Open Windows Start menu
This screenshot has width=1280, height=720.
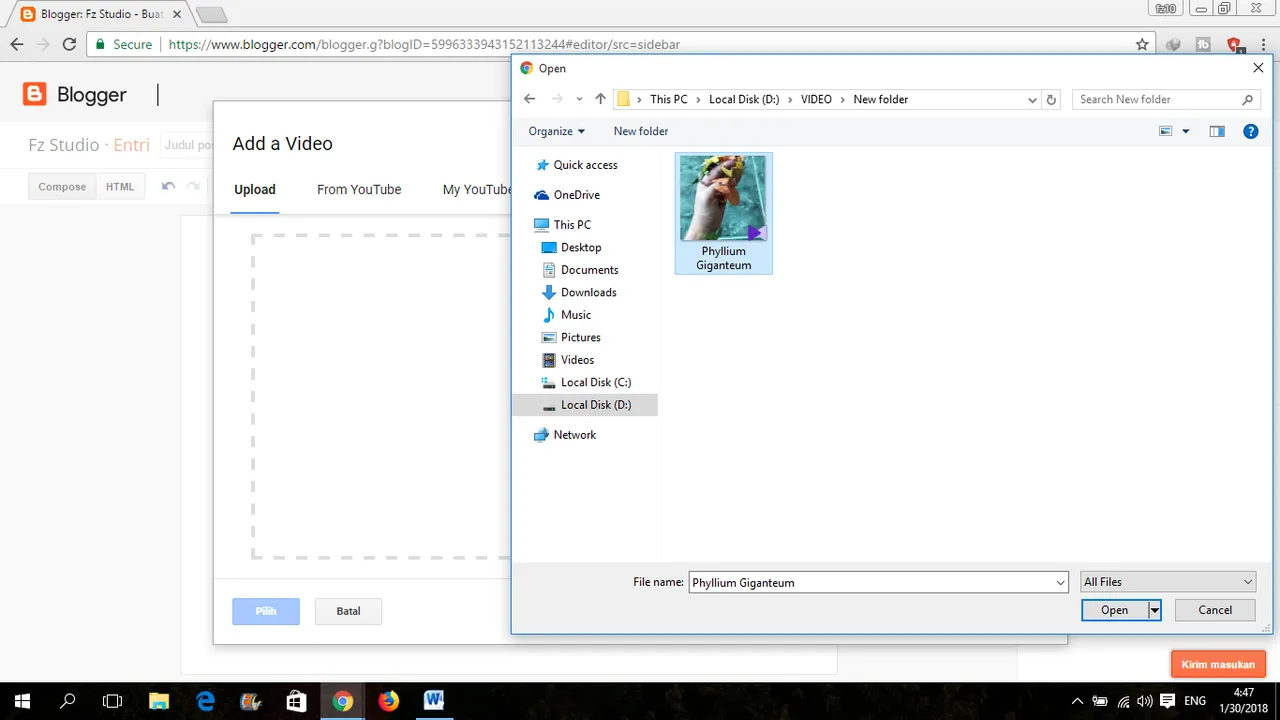click(x=22, y=701)
